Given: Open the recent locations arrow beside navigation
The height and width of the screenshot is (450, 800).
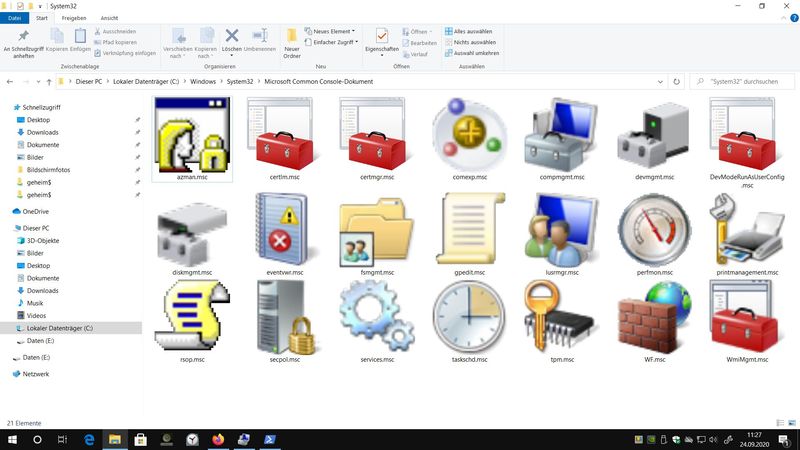Looking at the screenshot, I should pyautogui.click(x=38, y=82).
